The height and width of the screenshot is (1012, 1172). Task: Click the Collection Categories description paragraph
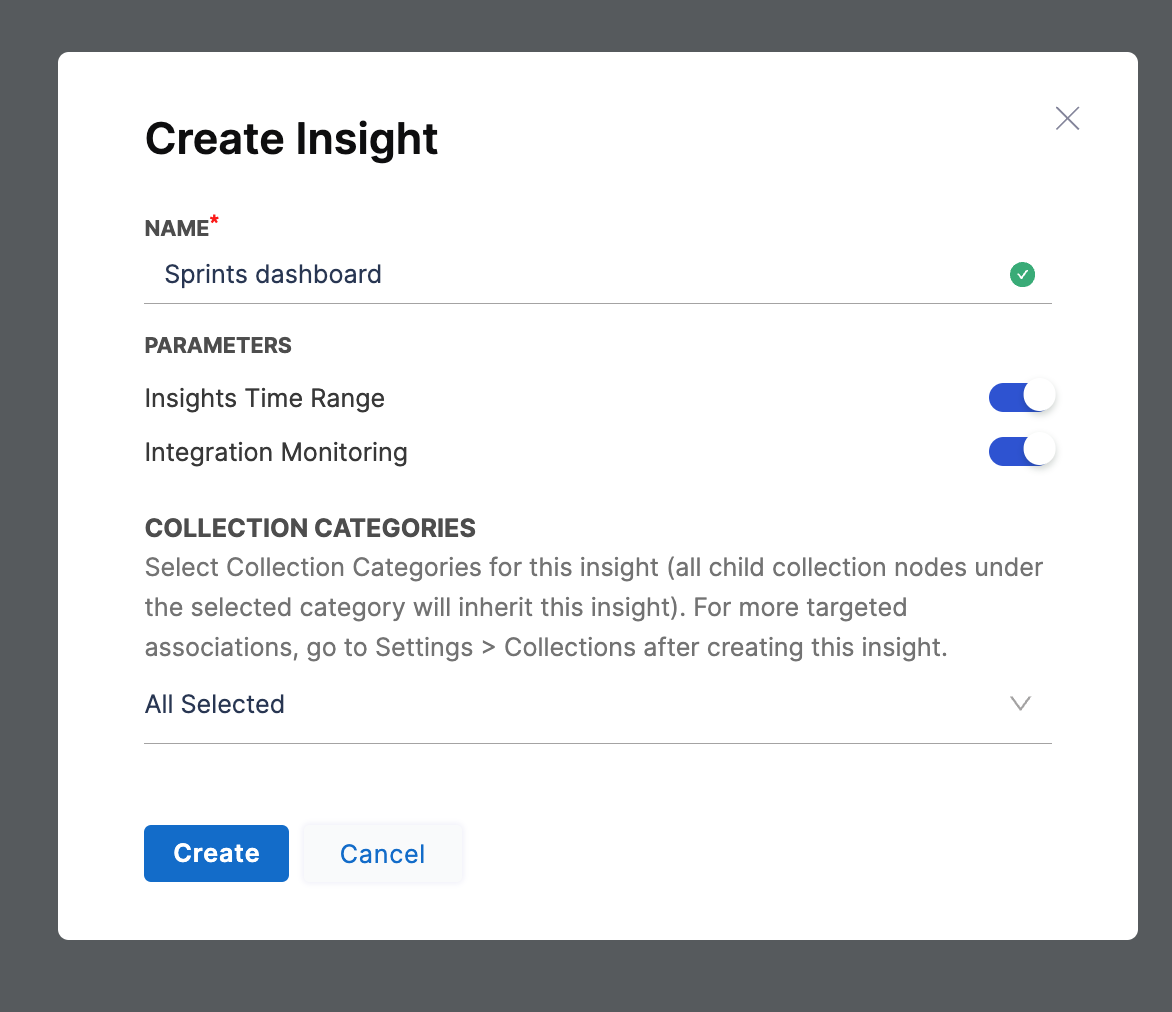coord(594,607)
